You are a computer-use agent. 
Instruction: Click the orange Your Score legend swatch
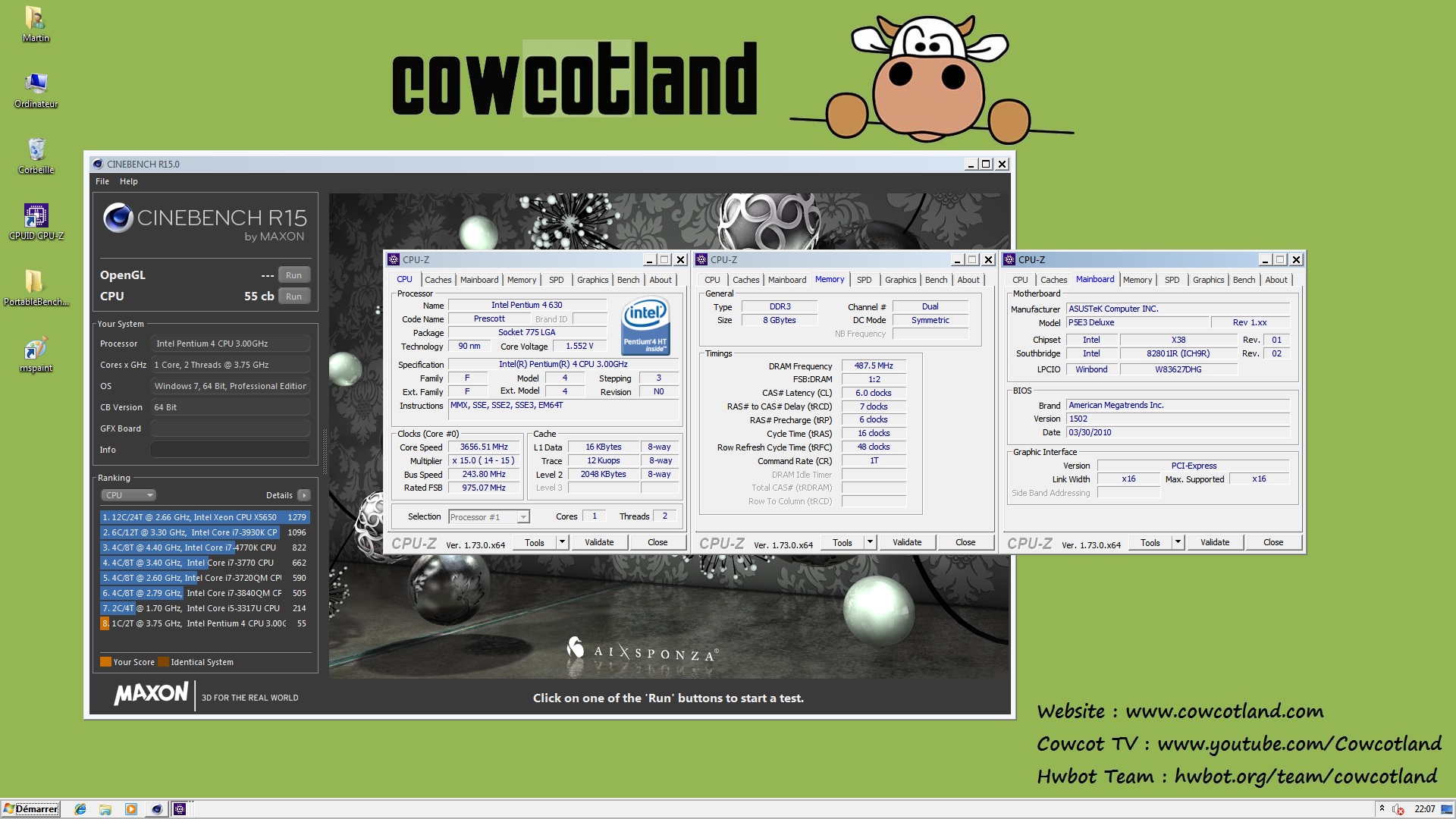(106, 662)
